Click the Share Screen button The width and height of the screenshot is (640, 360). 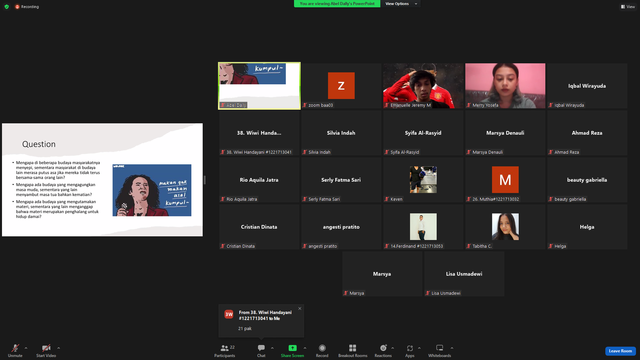click(292, 350)
